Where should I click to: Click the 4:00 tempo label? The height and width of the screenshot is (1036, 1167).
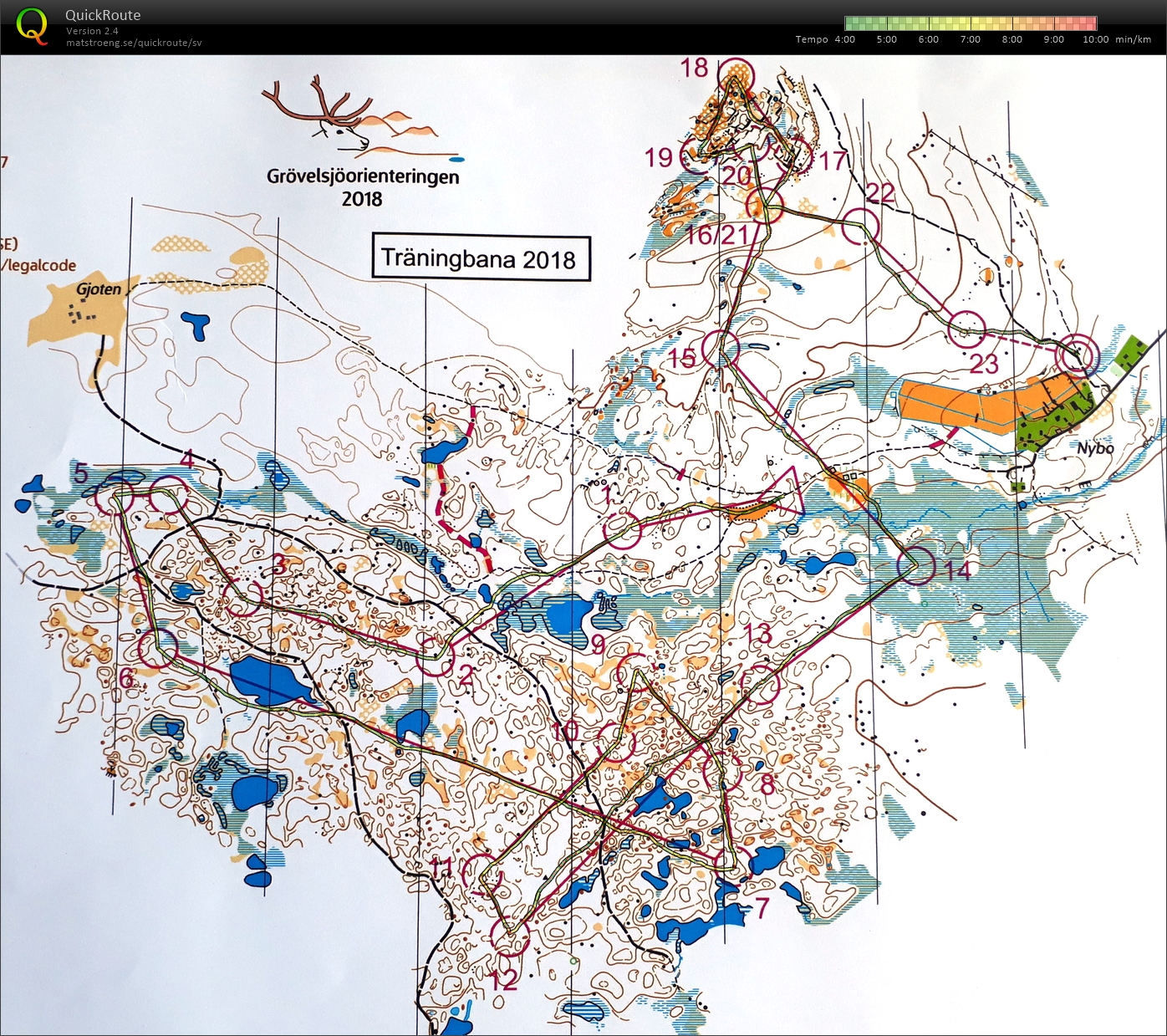click(x=844, y=39)
